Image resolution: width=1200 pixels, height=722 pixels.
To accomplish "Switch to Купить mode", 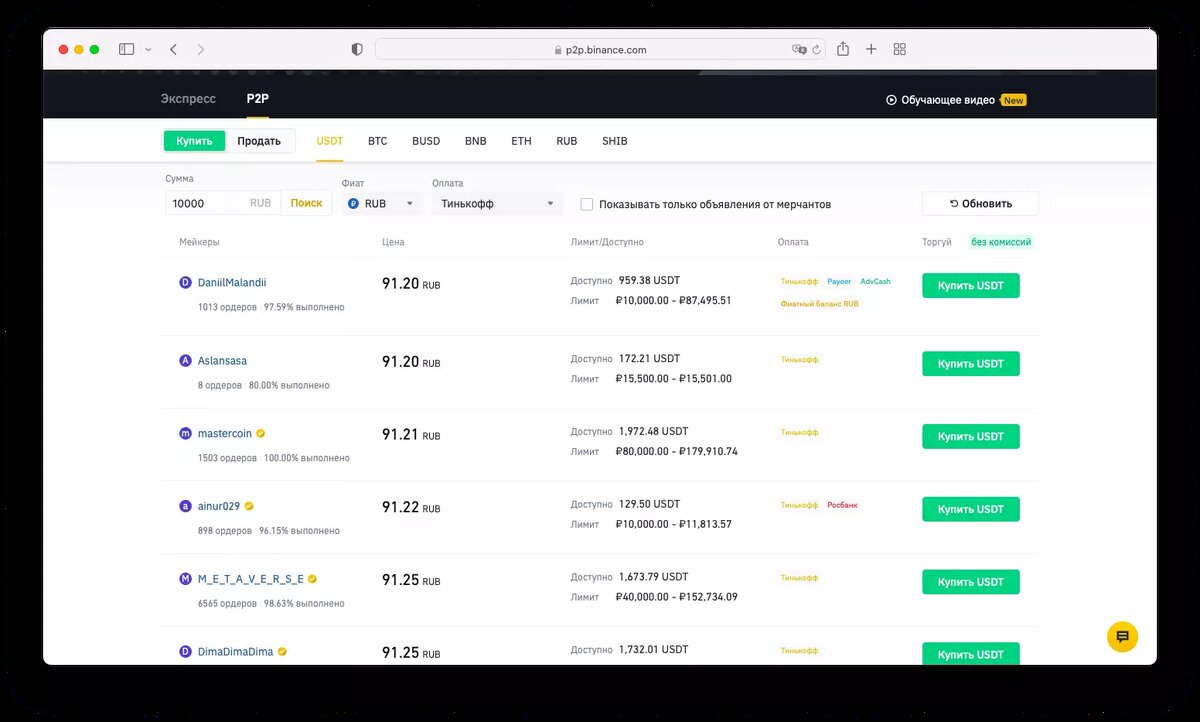I will coord(195,141).
